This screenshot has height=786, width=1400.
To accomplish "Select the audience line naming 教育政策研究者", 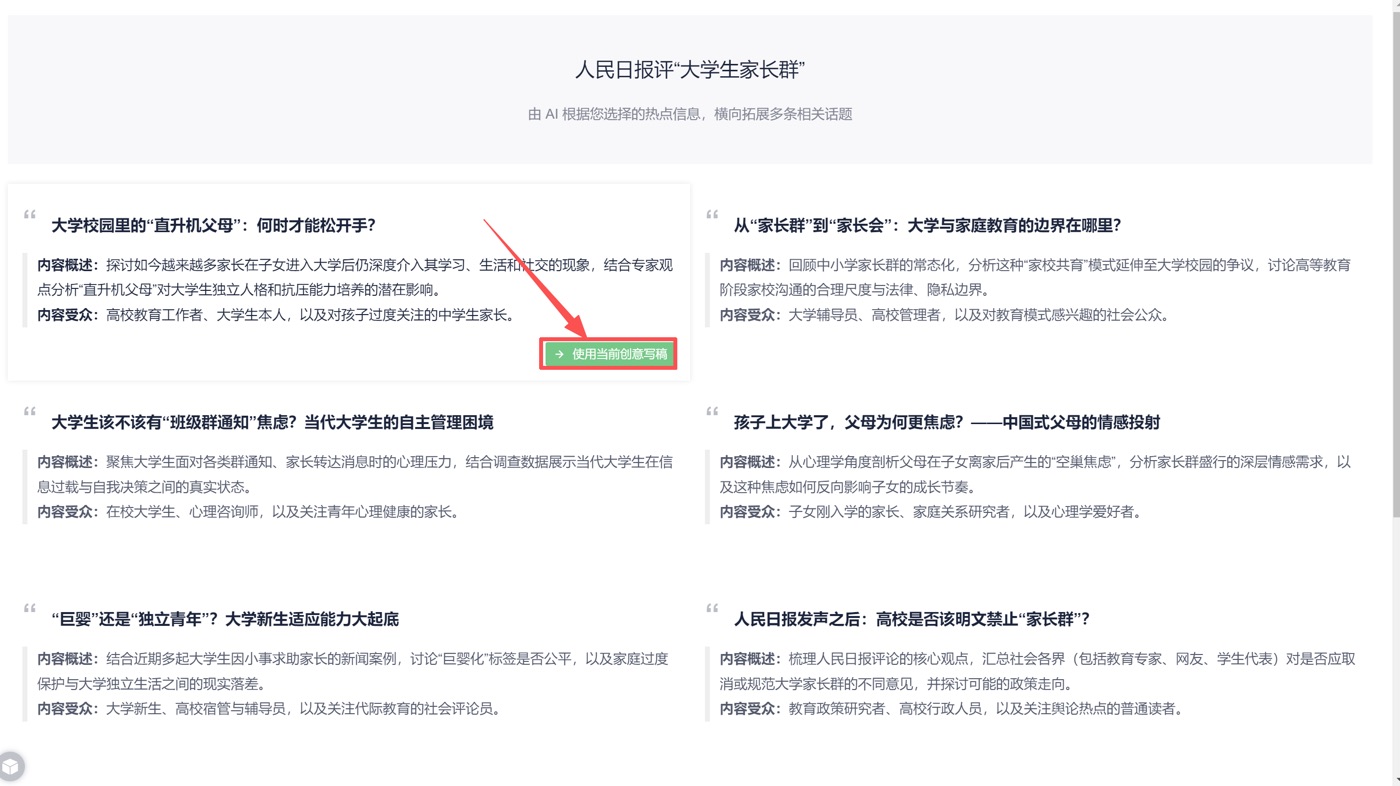I will click(x=954, y=709).
